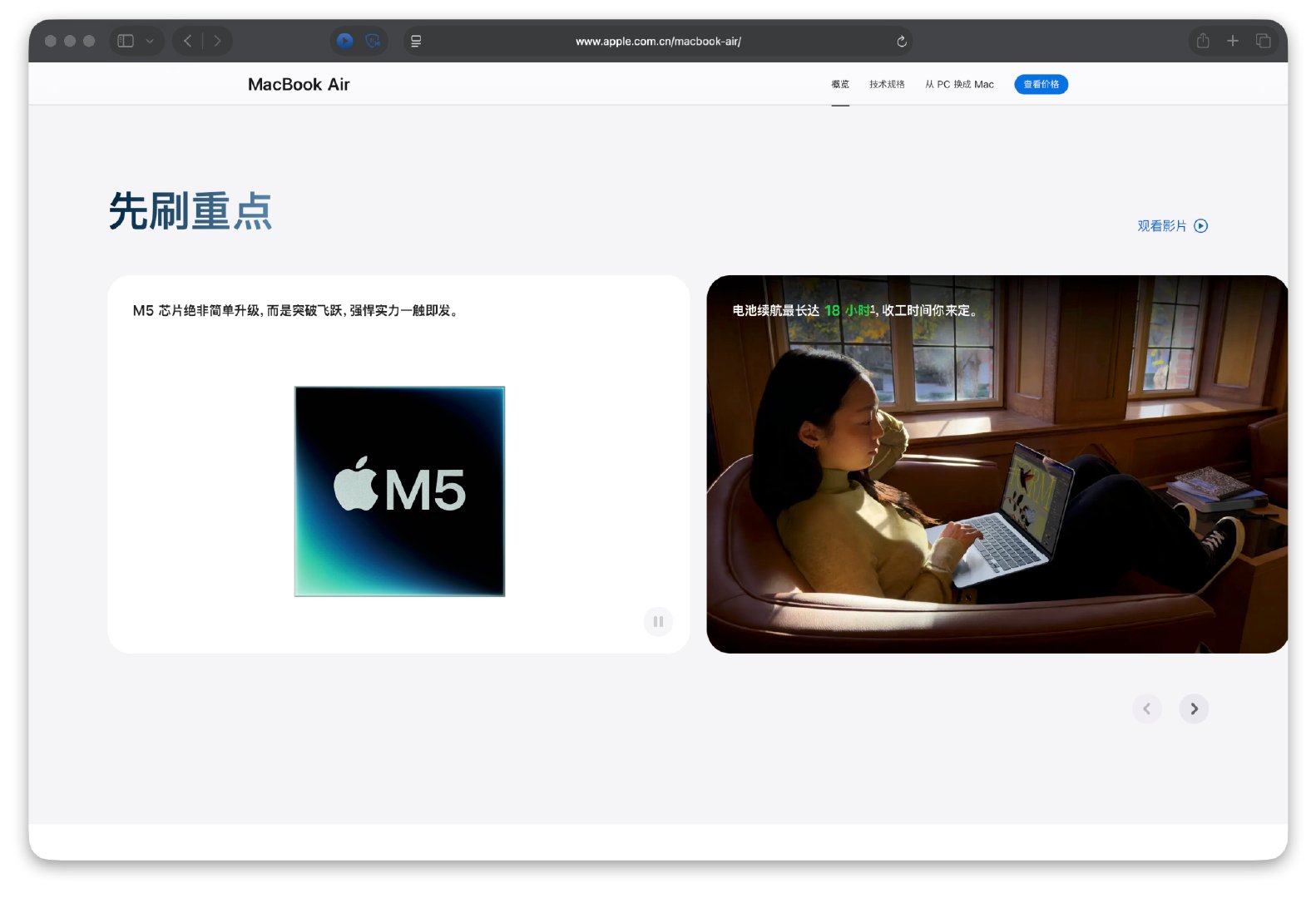Click the 电池续航最长达 18 小时 caption

click(855, 310)
